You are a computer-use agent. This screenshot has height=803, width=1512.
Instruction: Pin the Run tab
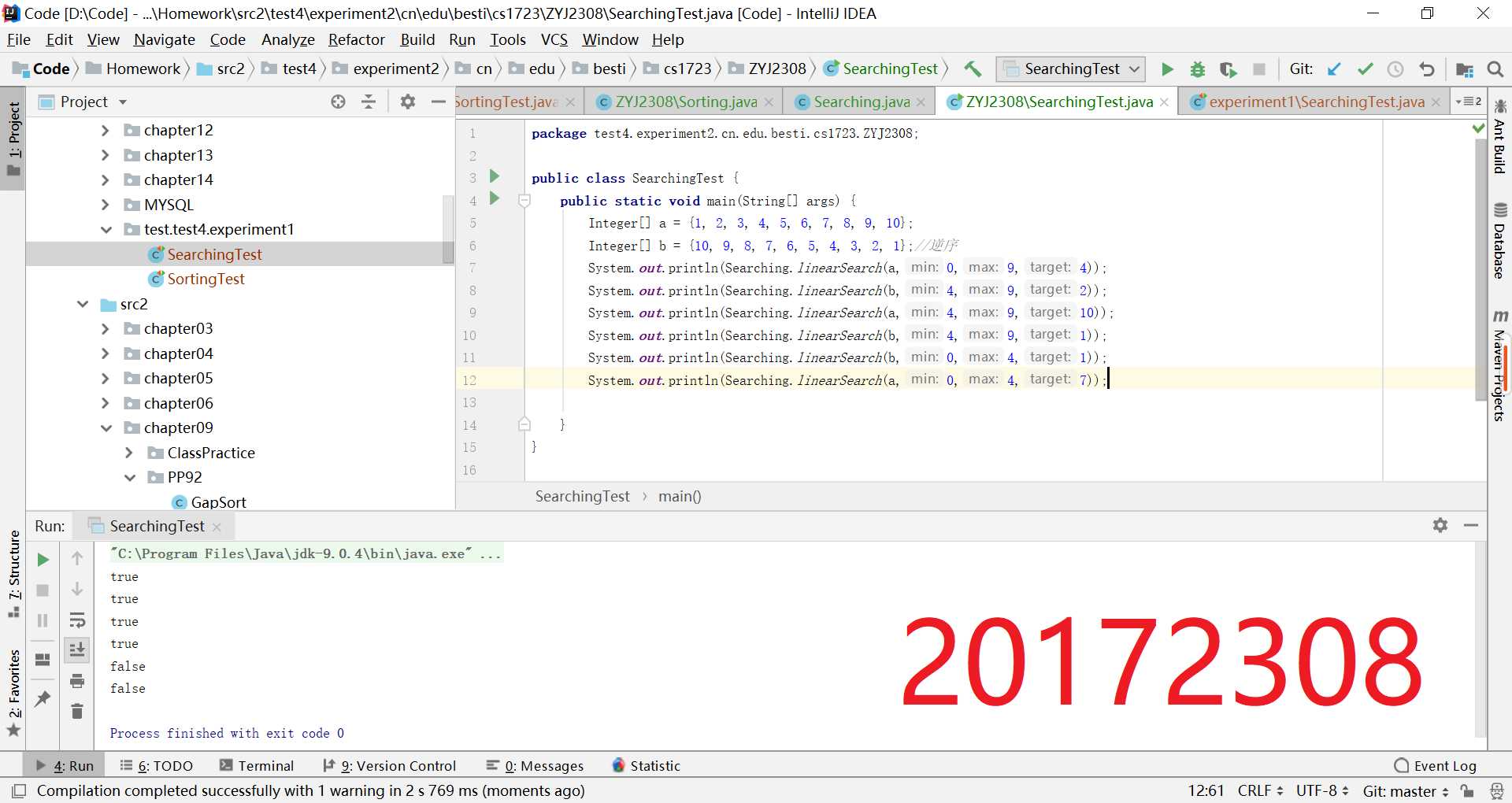(x=43, y=698)
